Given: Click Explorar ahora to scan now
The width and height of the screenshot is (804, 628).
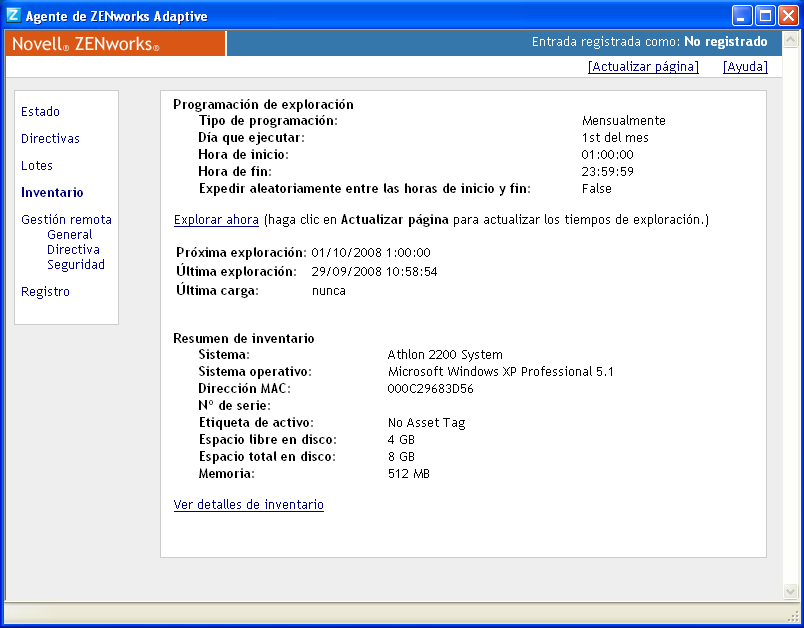Looking at the screenshot, I should click(x=216, y=219).
